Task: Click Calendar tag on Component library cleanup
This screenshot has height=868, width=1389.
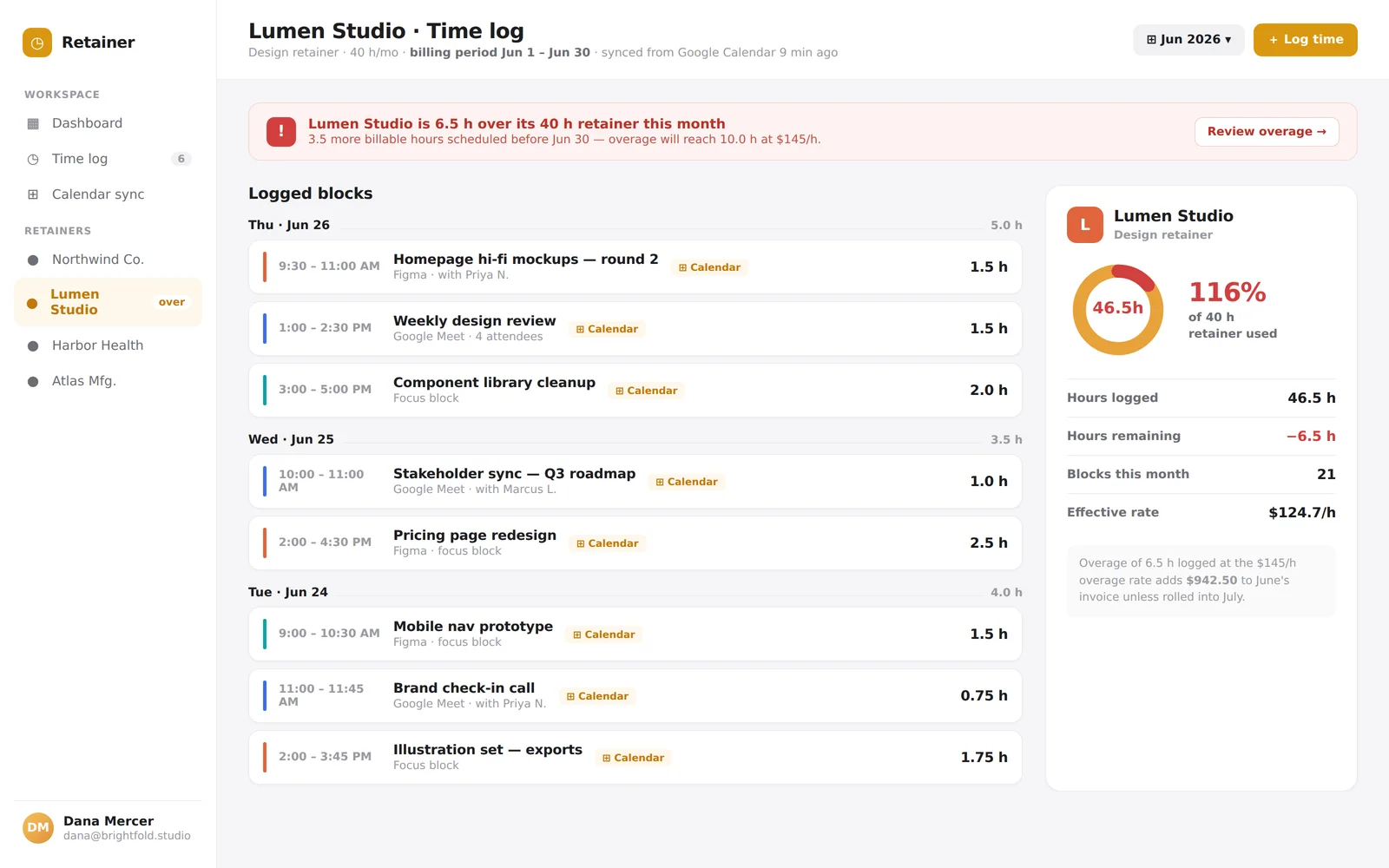Action: tap(646, 391)
